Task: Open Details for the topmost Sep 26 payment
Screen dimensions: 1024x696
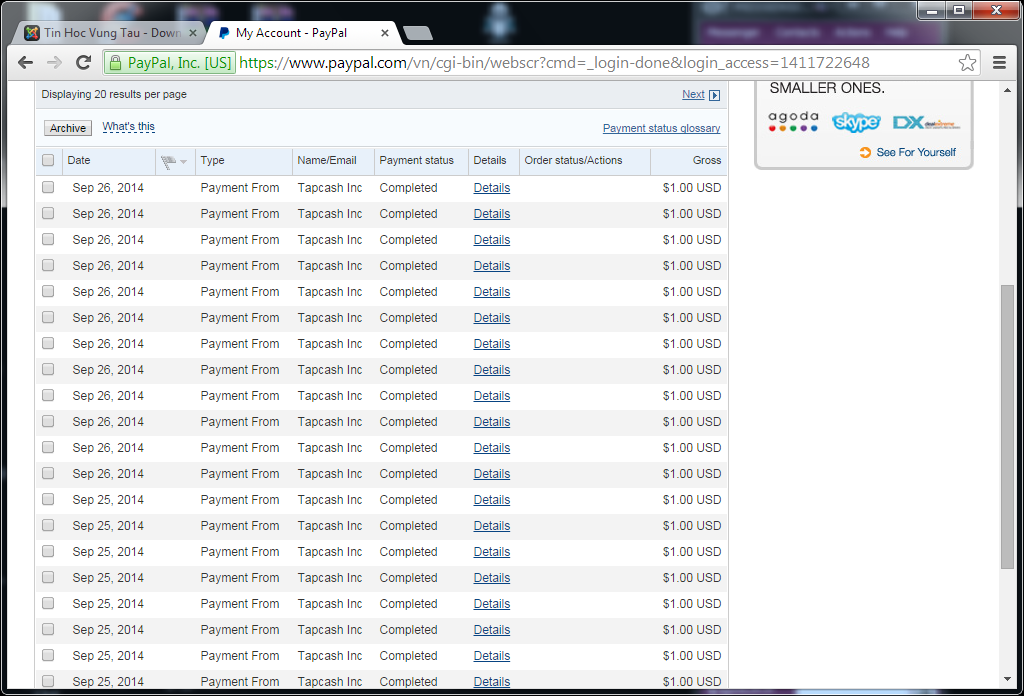Action: tap(492, 188)
